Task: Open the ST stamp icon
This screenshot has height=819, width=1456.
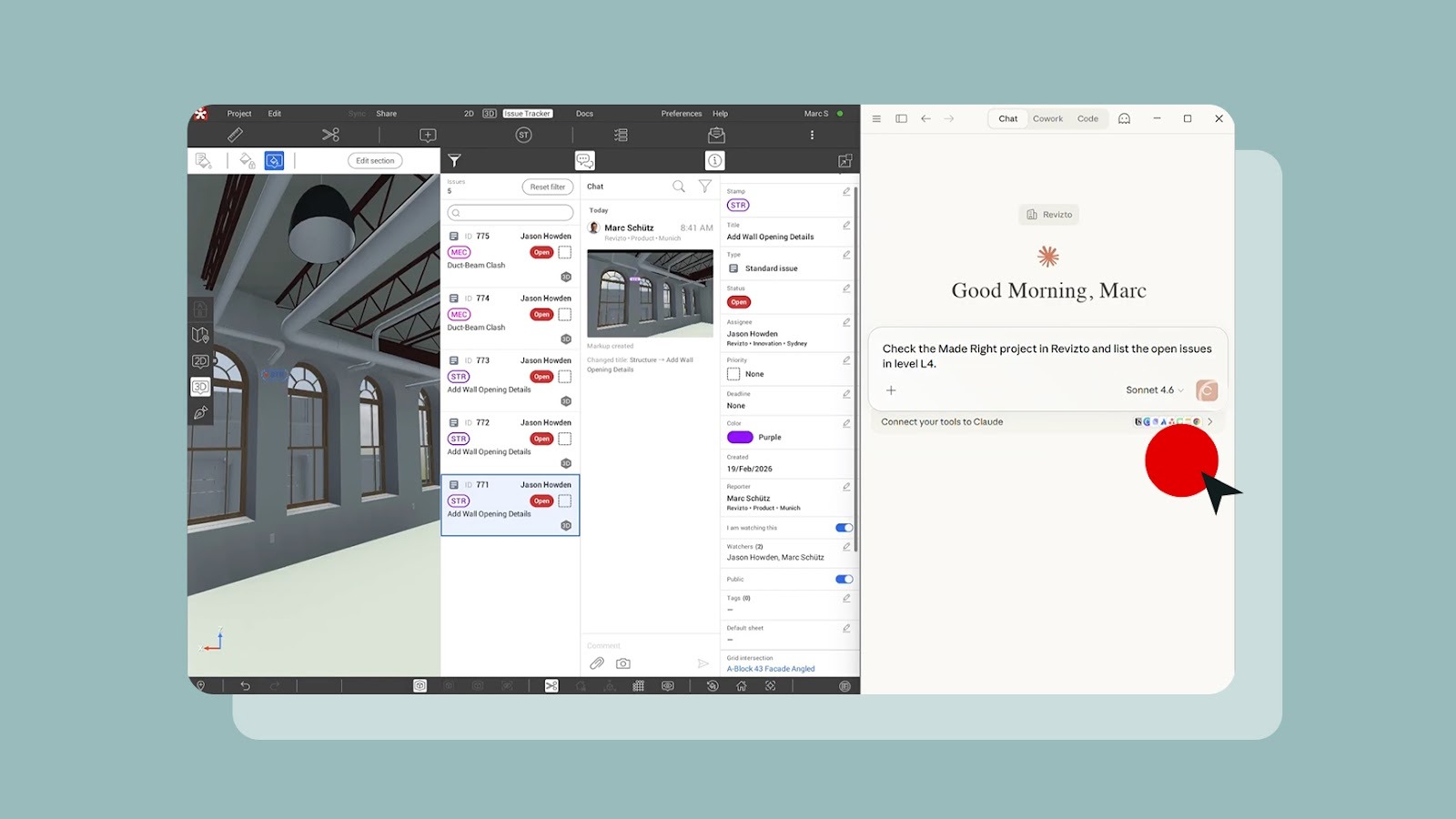Action: (x=523, y=135)
